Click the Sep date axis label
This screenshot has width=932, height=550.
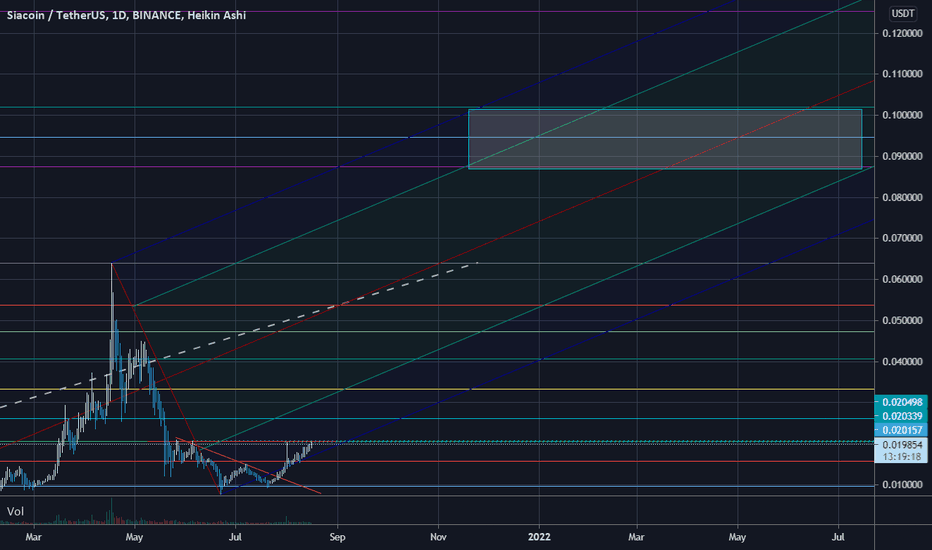tap(337, 537)
